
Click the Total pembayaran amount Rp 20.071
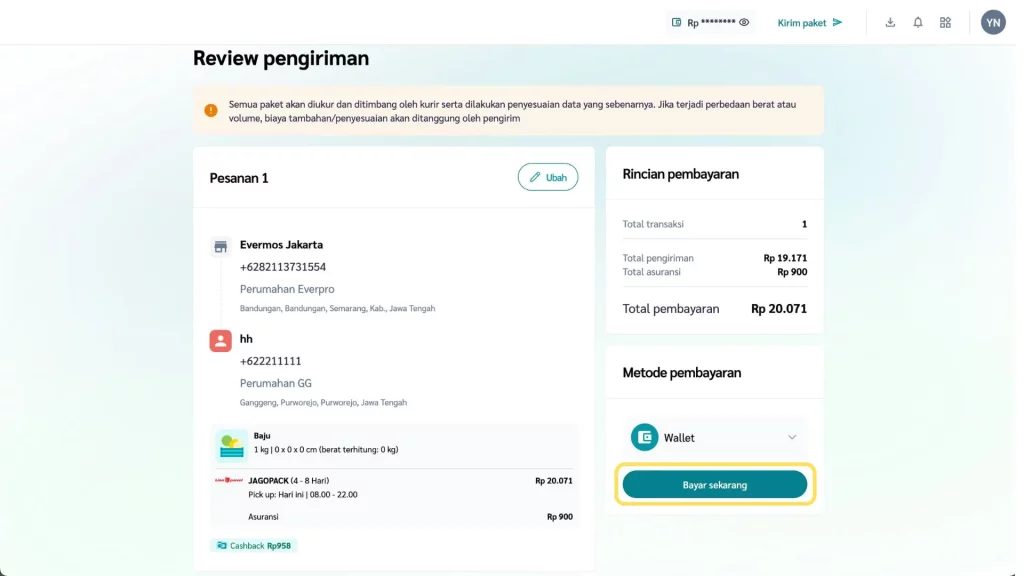pyautogui.click(x=779, y=309)
